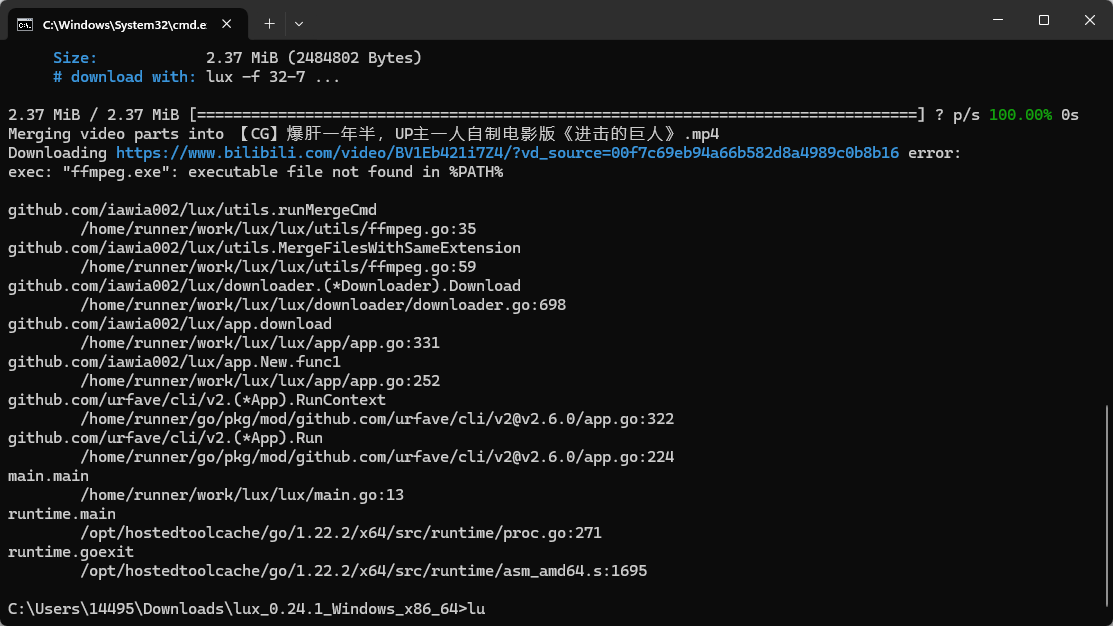Click the "# download with:" label

pyautogui.click(x=125, y=77)
